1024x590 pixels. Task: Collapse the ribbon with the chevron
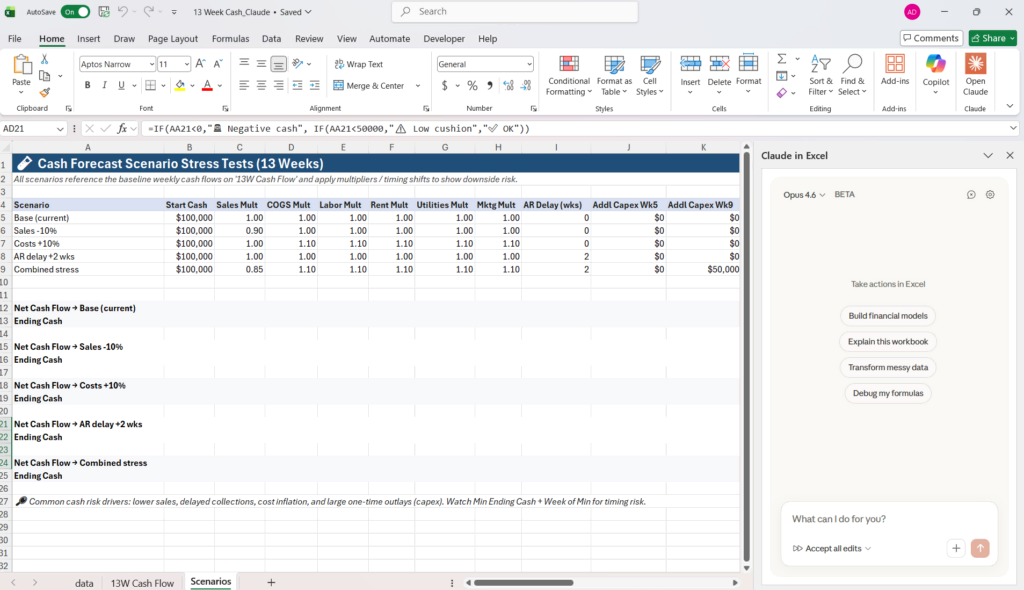[x=1010, y=106]
